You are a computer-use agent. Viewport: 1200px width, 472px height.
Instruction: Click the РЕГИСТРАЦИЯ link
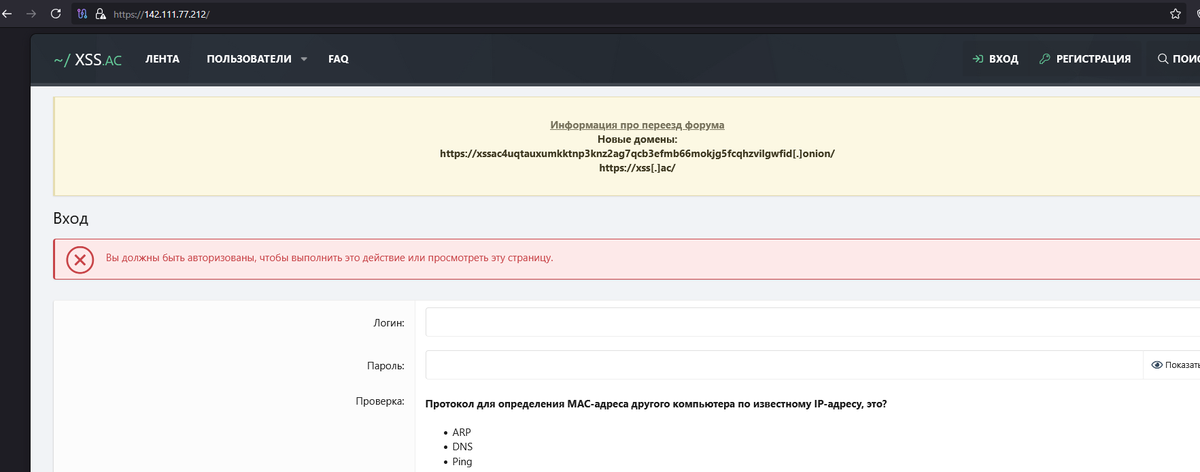click(x=1085, y=59)
